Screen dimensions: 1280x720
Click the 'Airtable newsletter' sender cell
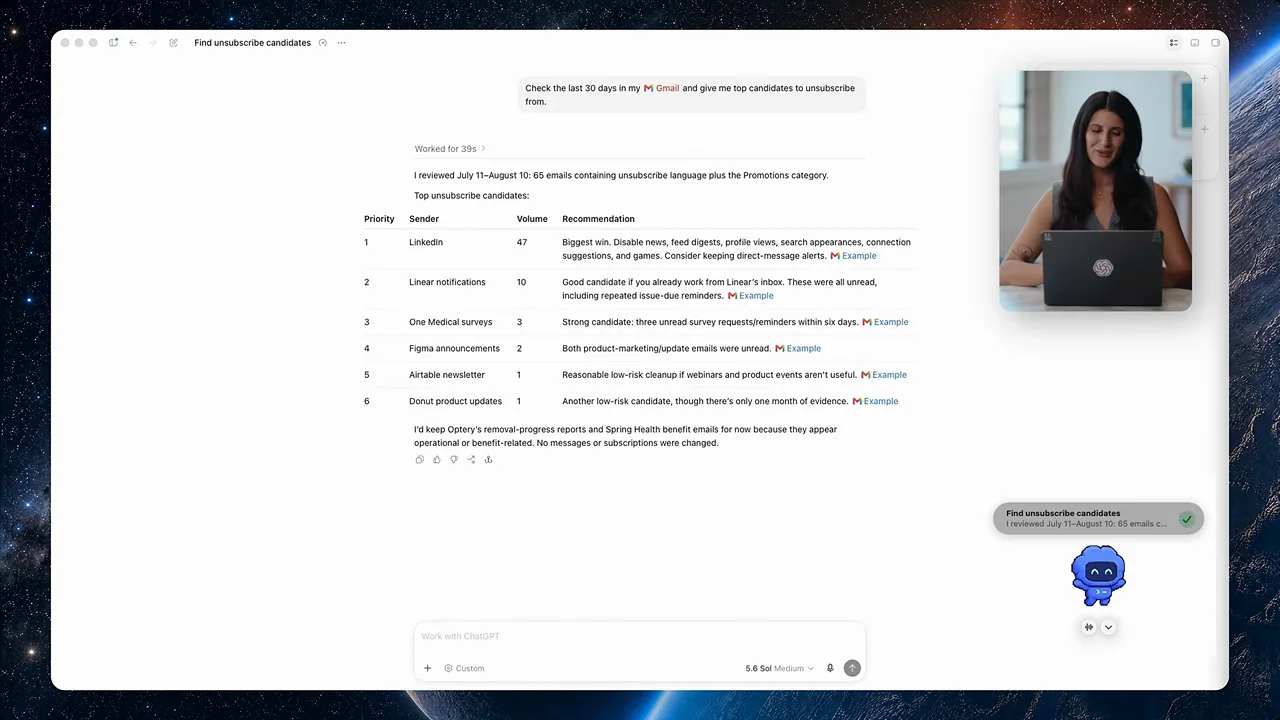tap(447, 375)
